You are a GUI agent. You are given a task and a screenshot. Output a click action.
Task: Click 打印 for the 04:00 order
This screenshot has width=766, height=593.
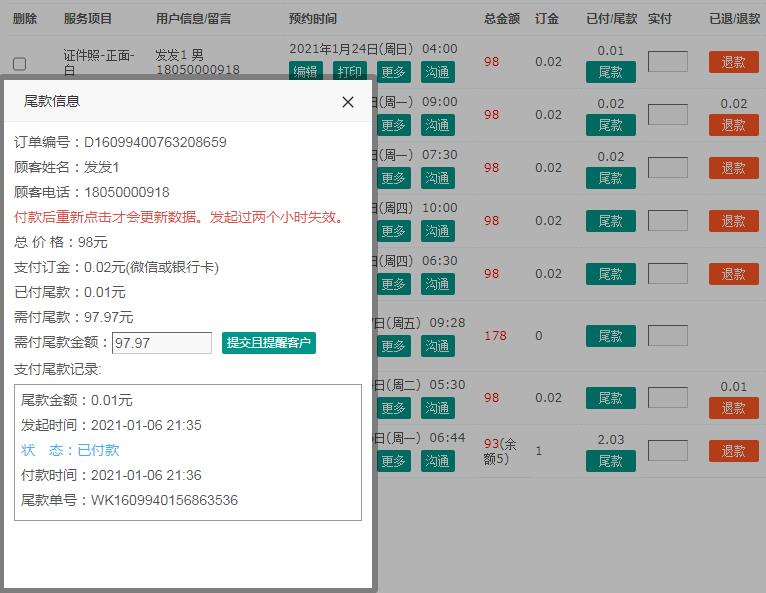click(x=349, y=71)
